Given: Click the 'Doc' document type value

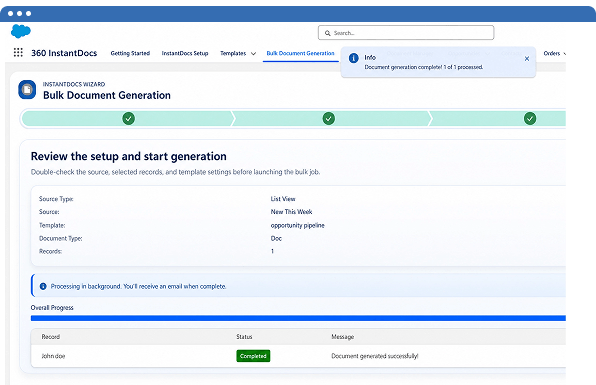Looking at the screenshot, I should point(276,238).
